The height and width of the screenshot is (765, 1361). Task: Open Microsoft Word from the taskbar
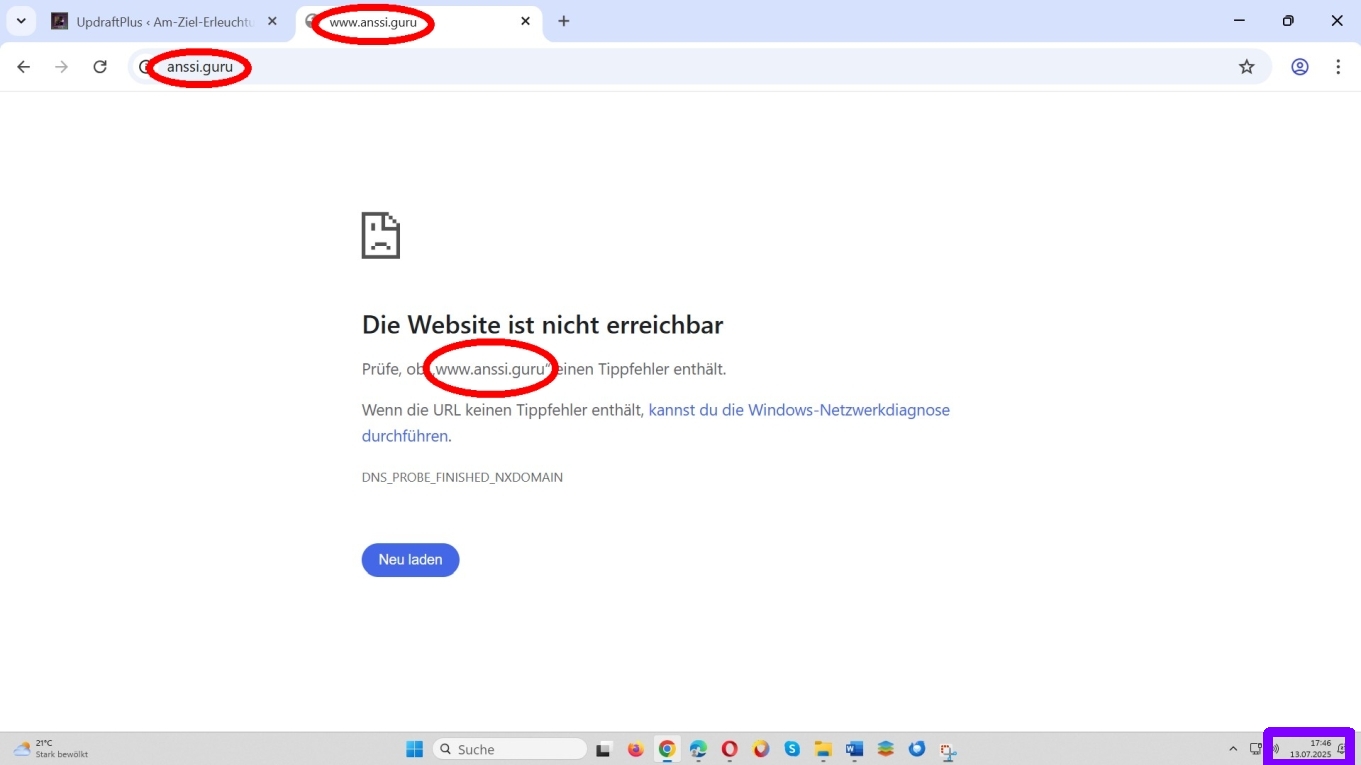tap(854, 749)
